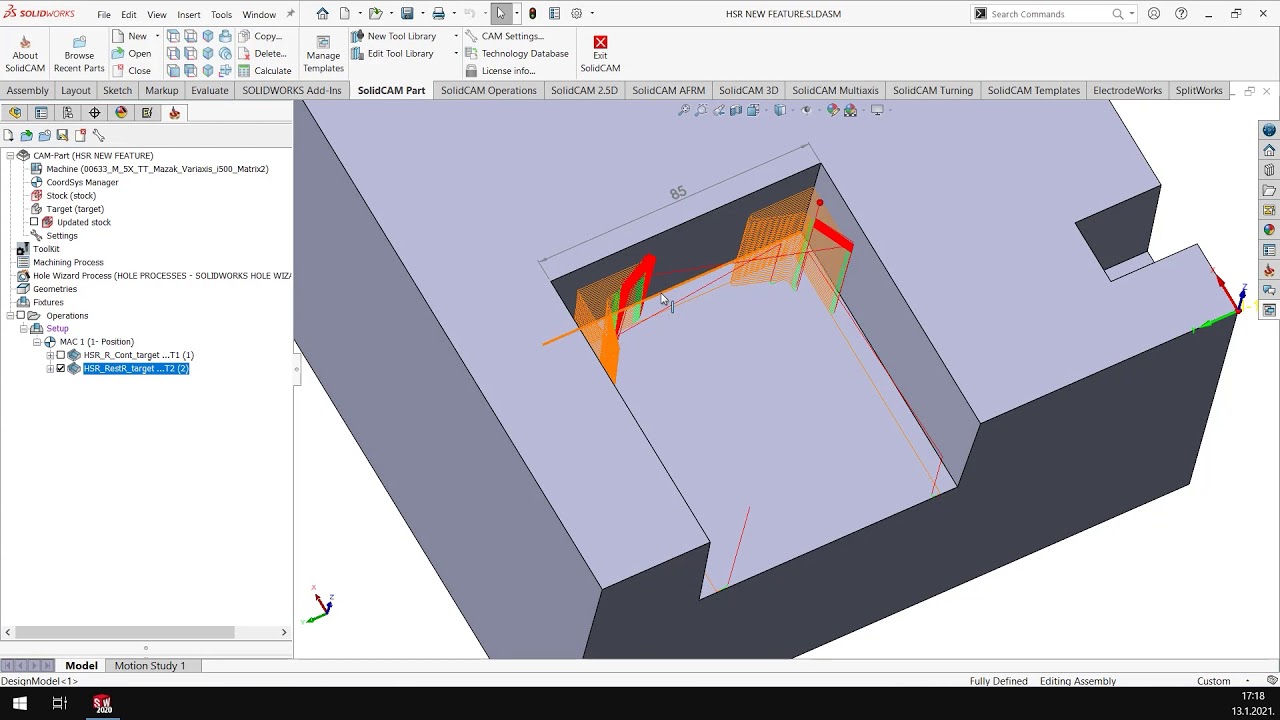Open the DimXpertManager tab icon
Viewport: 1280px width, 720px height.
95,113
